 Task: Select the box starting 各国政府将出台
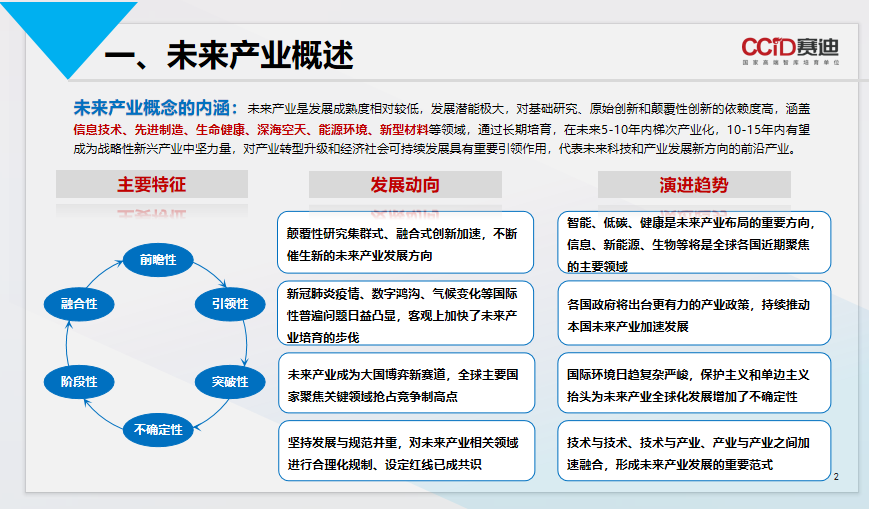point(694,313)
